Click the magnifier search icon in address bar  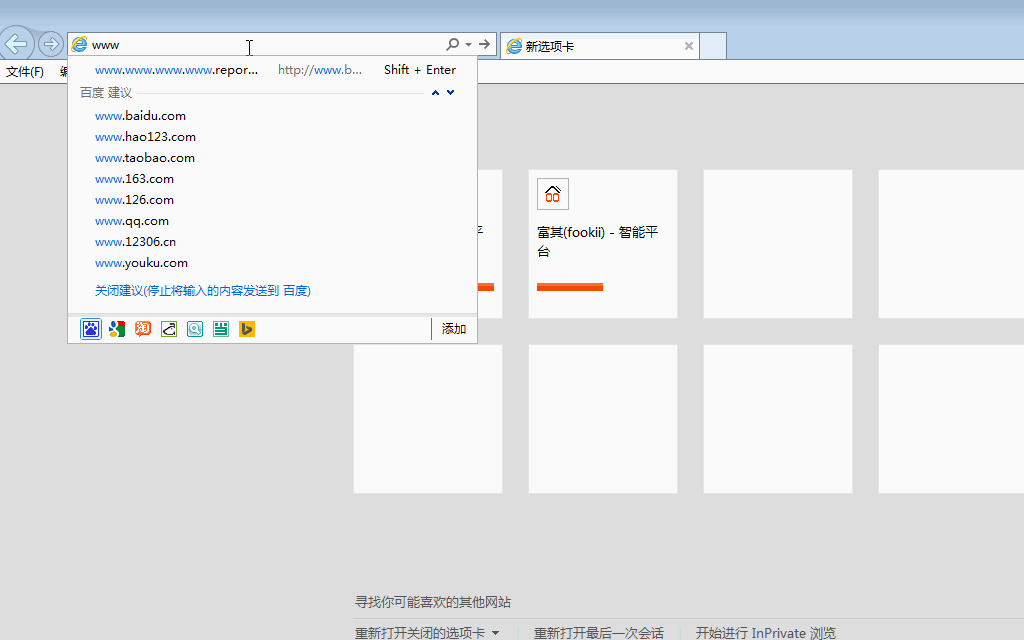[452, 44]
